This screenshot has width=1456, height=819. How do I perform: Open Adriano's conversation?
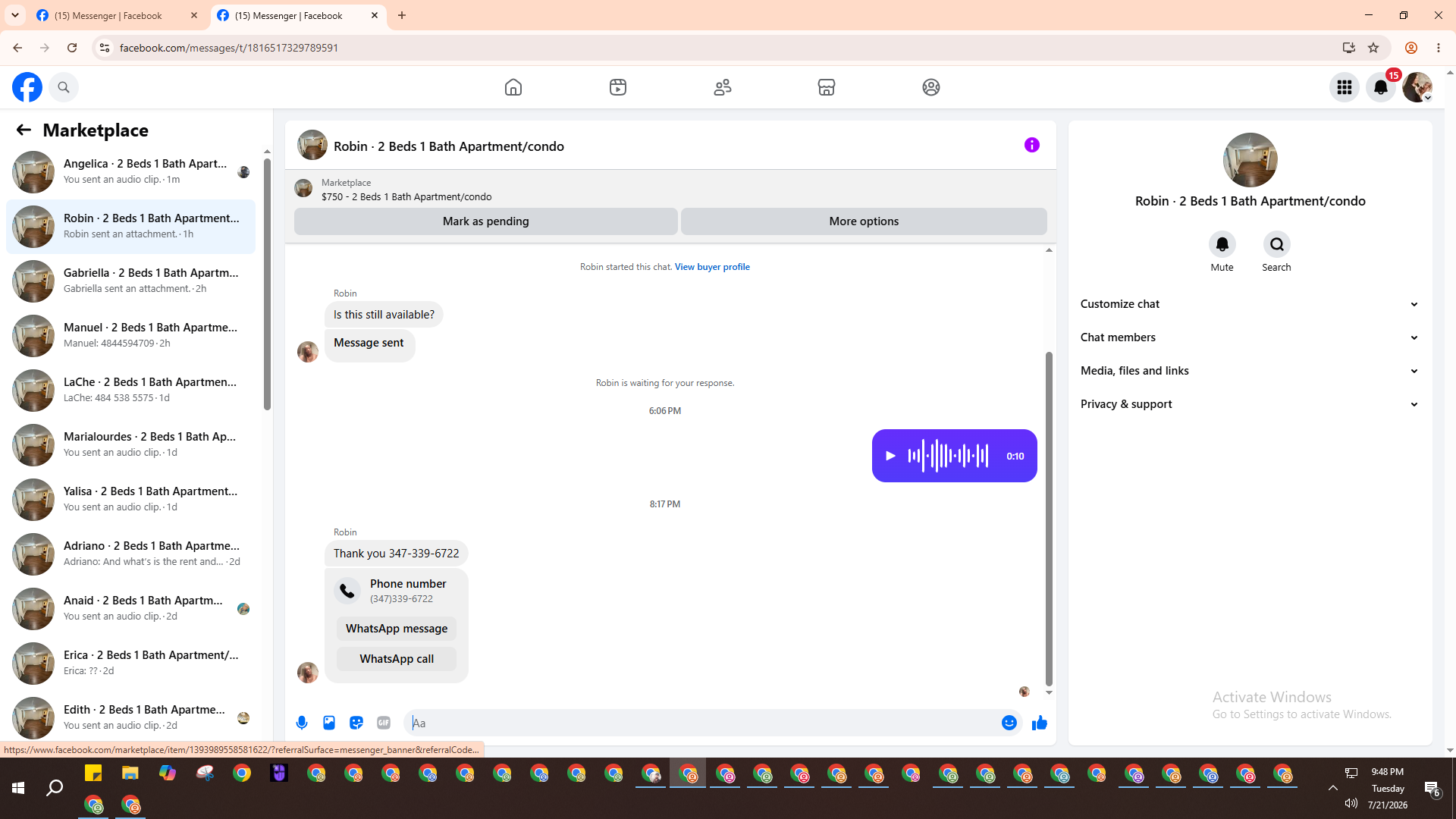tap(130, 554)
